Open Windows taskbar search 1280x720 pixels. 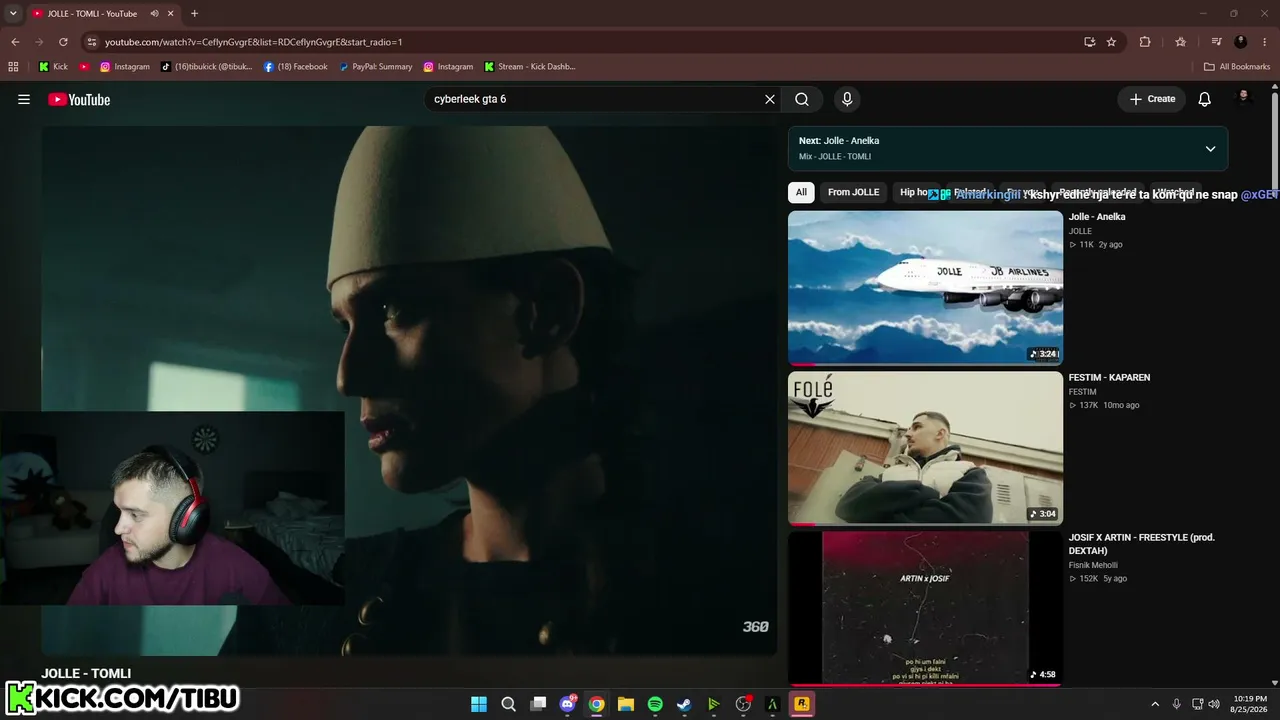pyautogui.click(x=508, y=704)
